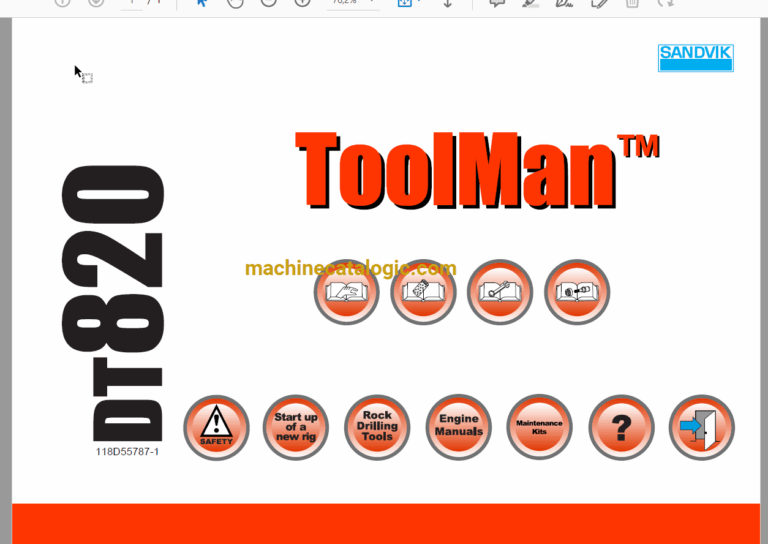Click the exit door icon with blue arrow
The height and width of the screenshot is (544, 768).
point(702,427)
